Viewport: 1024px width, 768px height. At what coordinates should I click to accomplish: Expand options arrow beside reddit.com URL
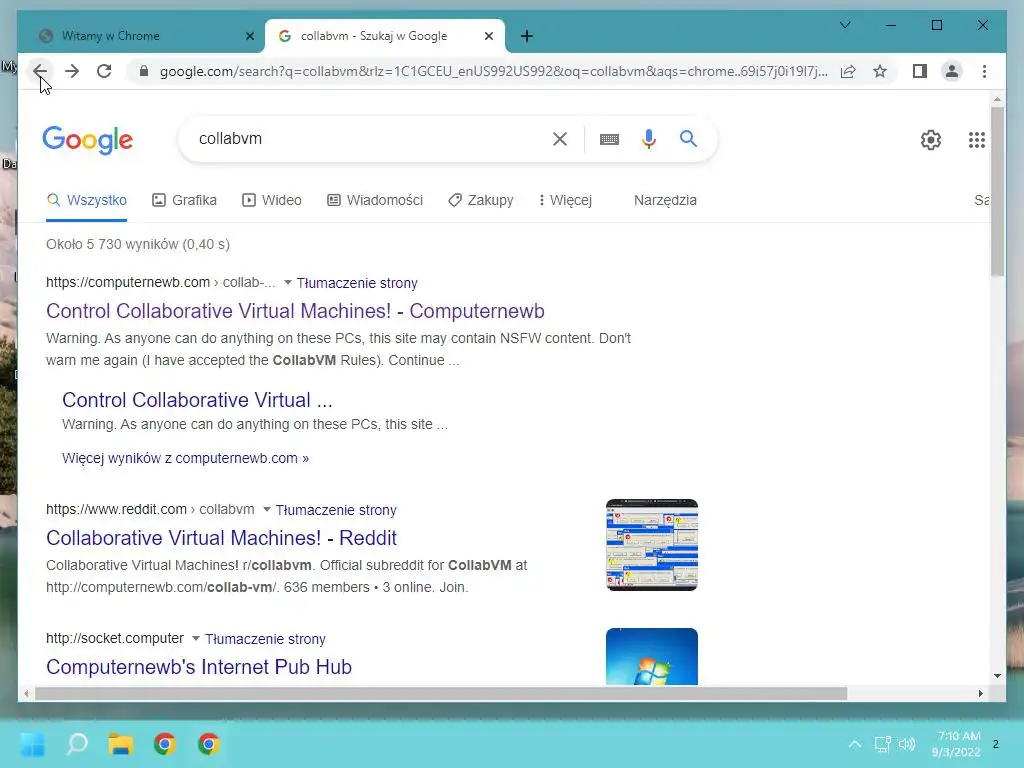coord(266,509)
